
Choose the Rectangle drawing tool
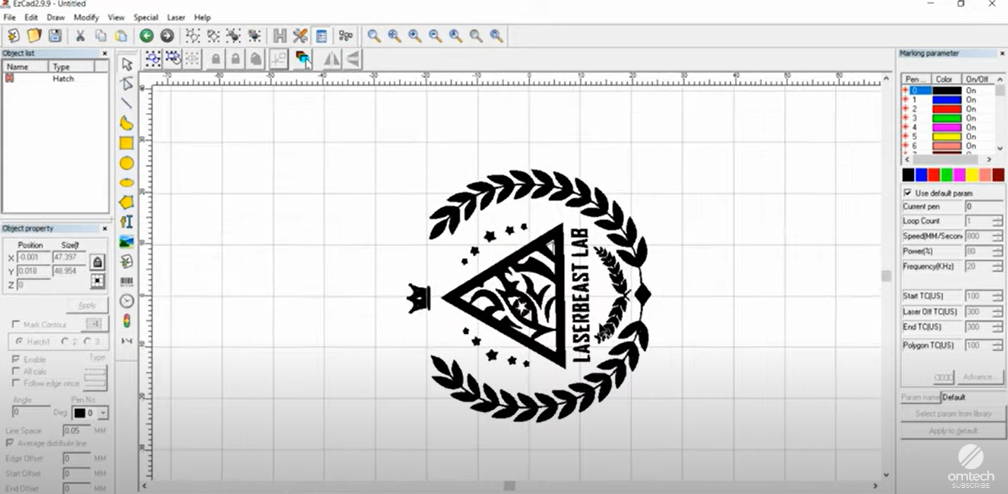click(127, 143)
